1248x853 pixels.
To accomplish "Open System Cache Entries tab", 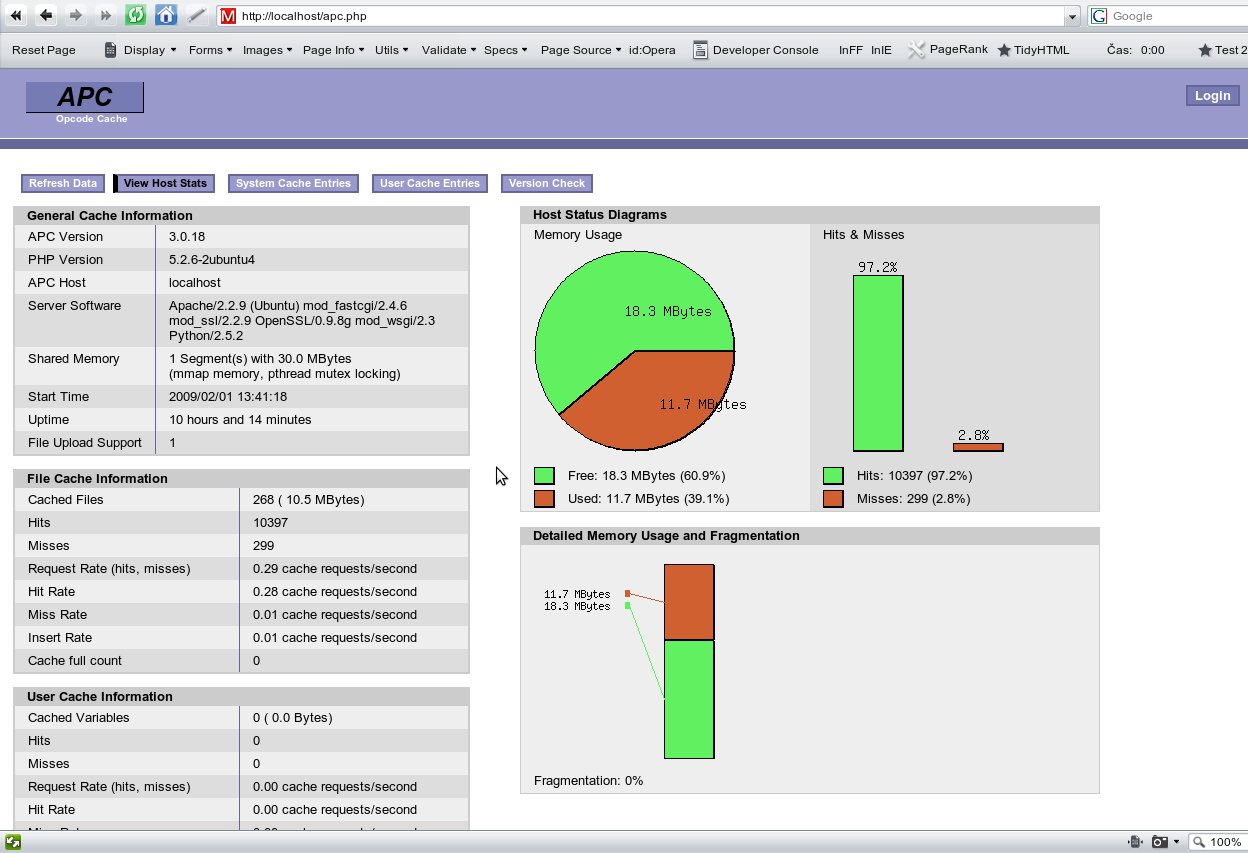I will pos(293,183).
